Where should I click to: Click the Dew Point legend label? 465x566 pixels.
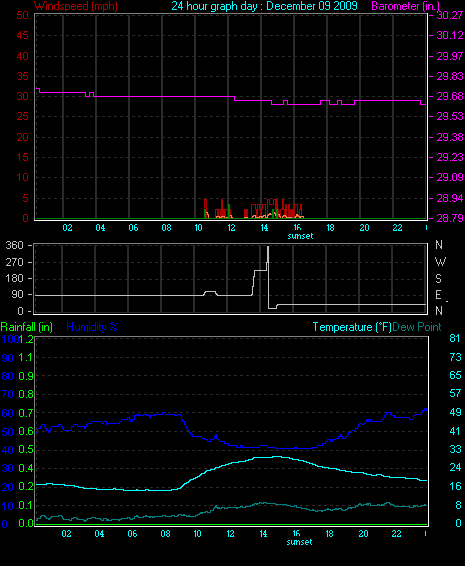[417, 327]
